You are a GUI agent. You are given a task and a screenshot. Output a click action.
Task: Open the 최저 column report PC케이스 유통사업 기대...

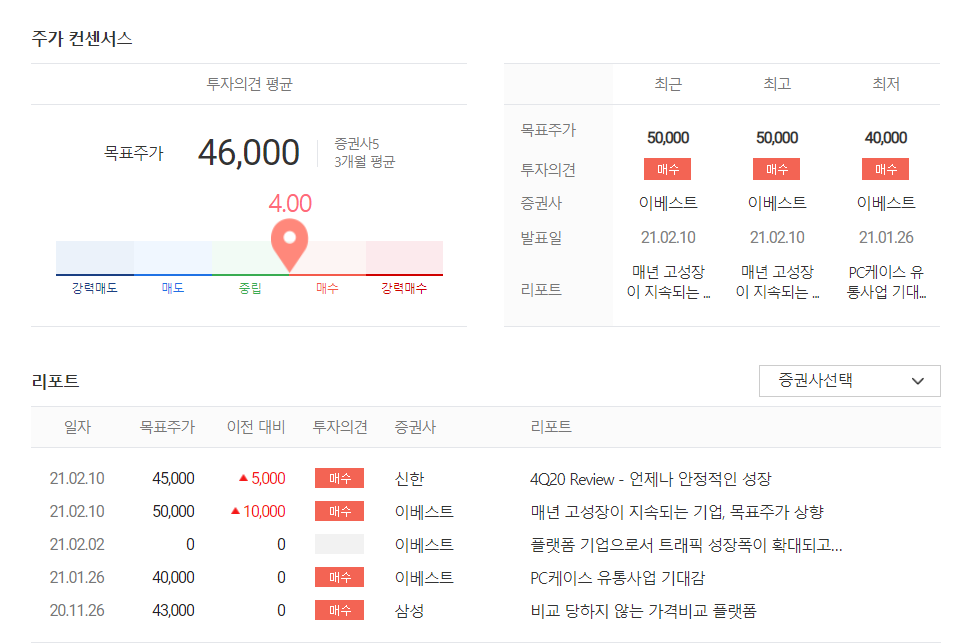[886, 282]
